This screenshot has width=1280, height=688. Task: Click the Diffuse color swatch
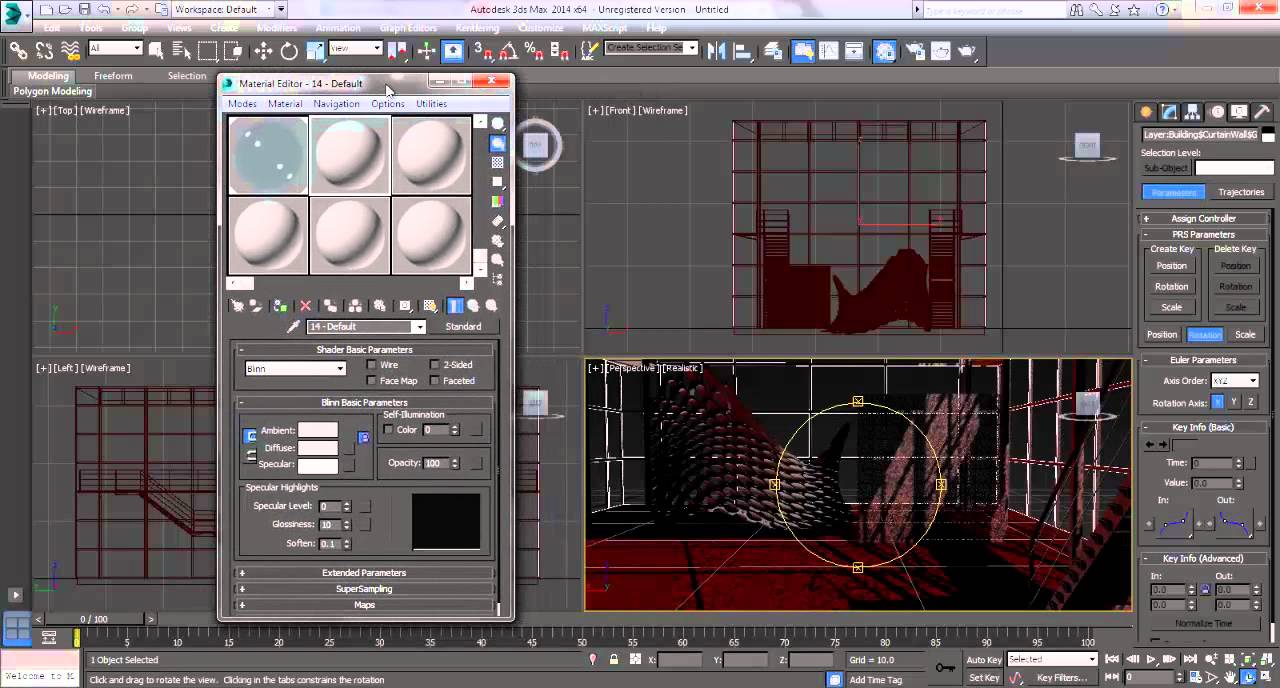click(x=318, y=448)
